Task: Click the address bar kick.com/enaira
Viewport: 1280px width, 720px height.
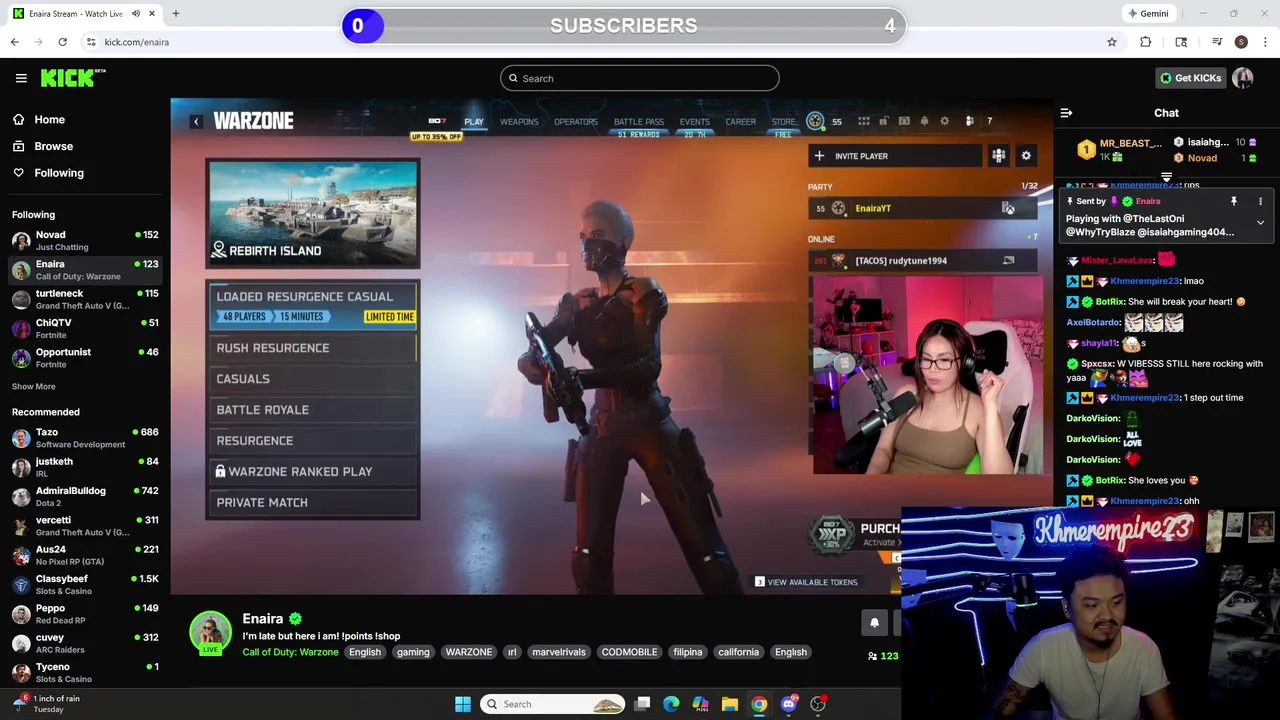Action: pyautogui.click(x=137, y=42)
